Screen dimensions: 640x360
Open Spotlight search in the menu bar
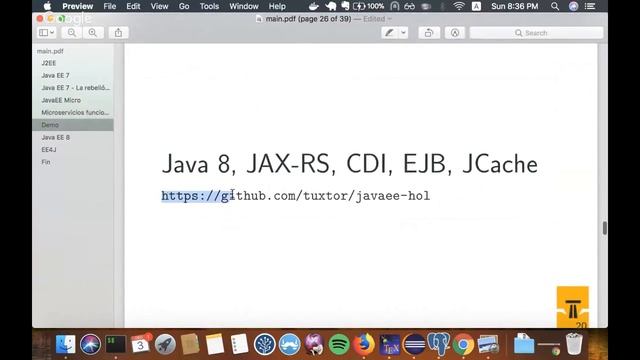tap(555, 6)
